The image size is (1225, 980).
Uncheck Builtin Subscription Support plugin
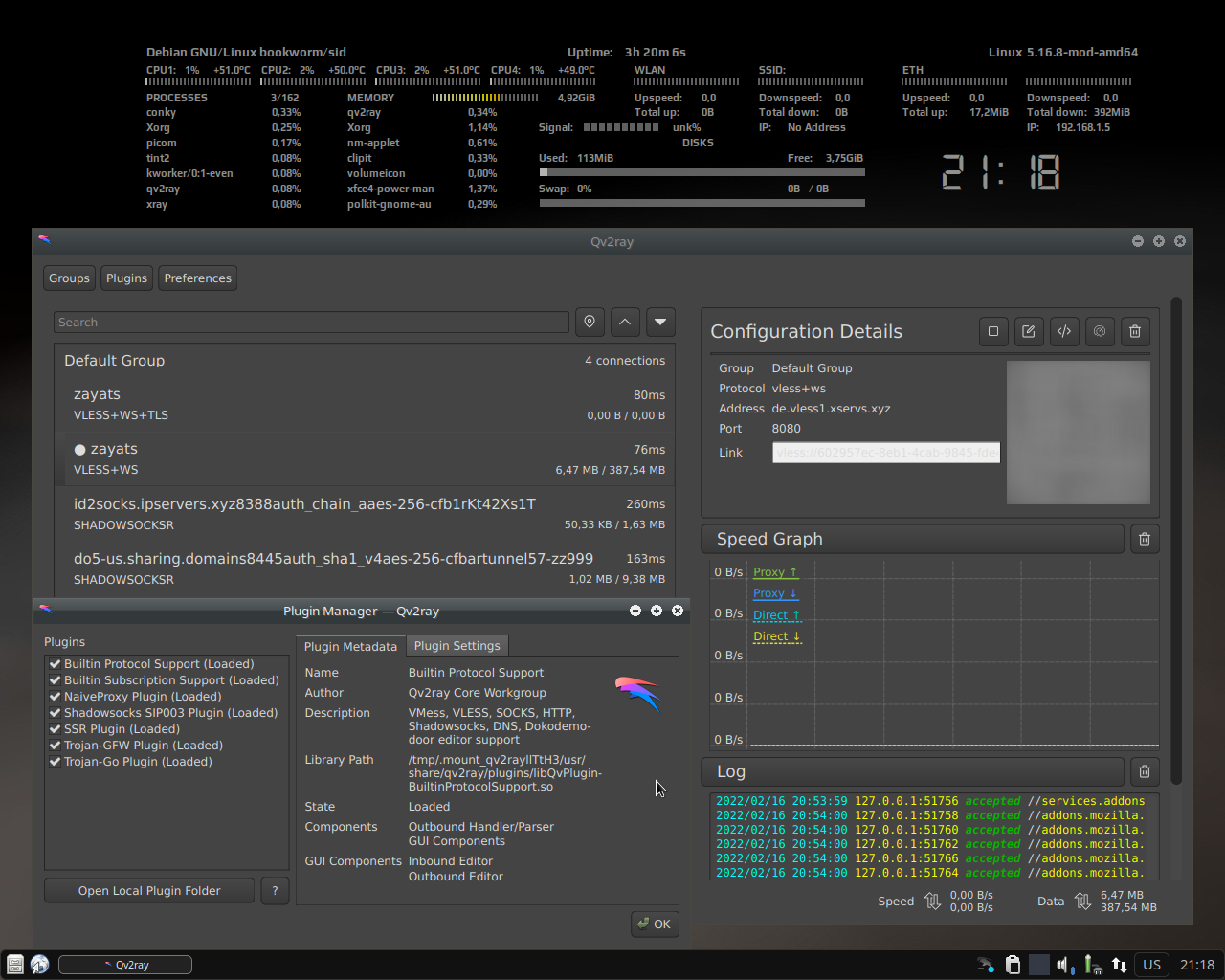pyautogui.click(x=56, y=679)
